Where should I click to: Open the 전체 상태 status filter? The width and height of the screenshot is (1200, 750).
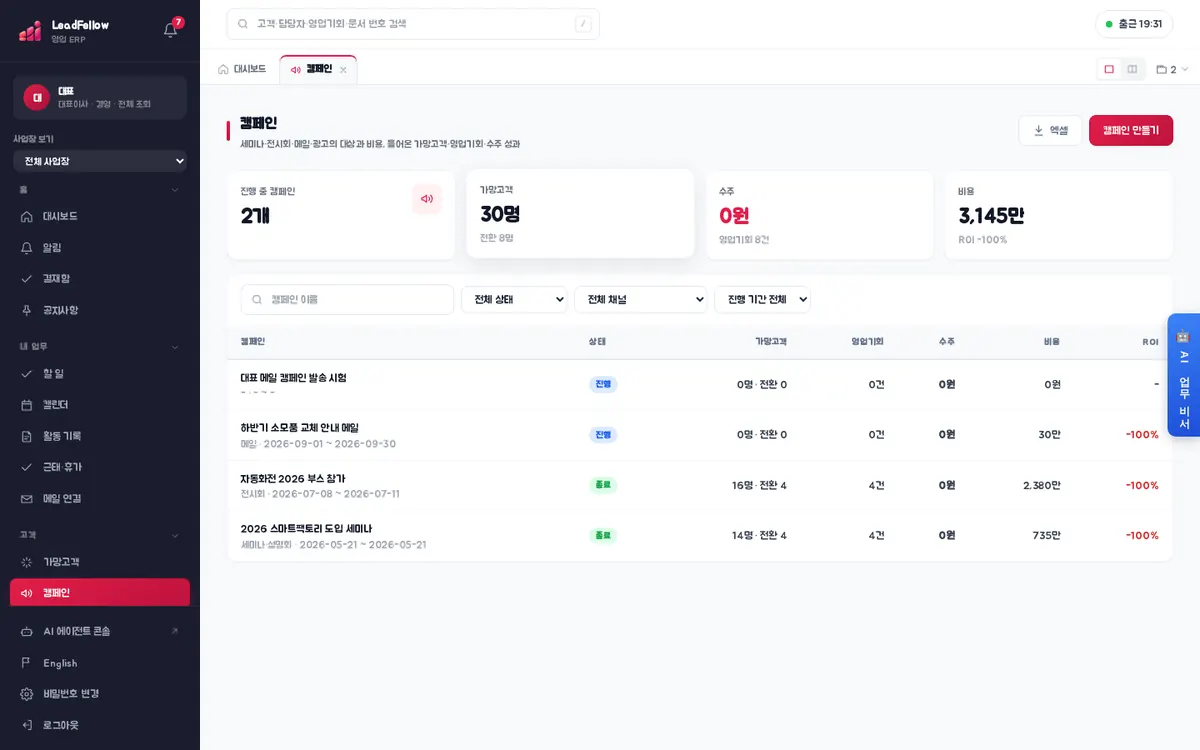click(x=514, y=299)
